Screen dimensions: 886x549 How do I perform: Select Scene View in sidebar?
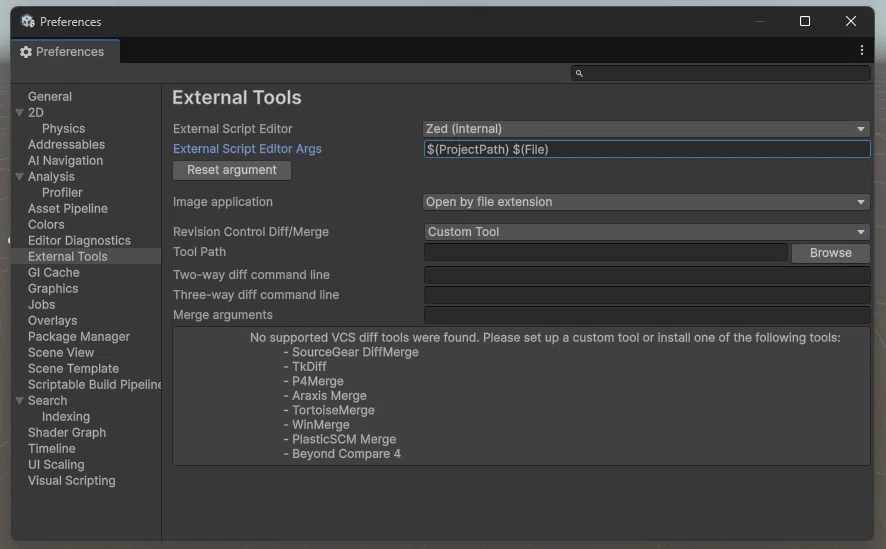pyautogui.click(x=61, y=352)
